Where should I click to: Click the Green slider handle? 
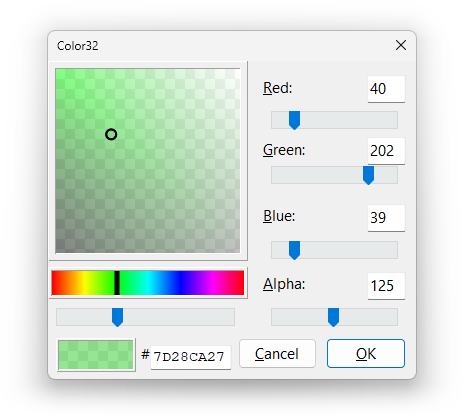368,175
